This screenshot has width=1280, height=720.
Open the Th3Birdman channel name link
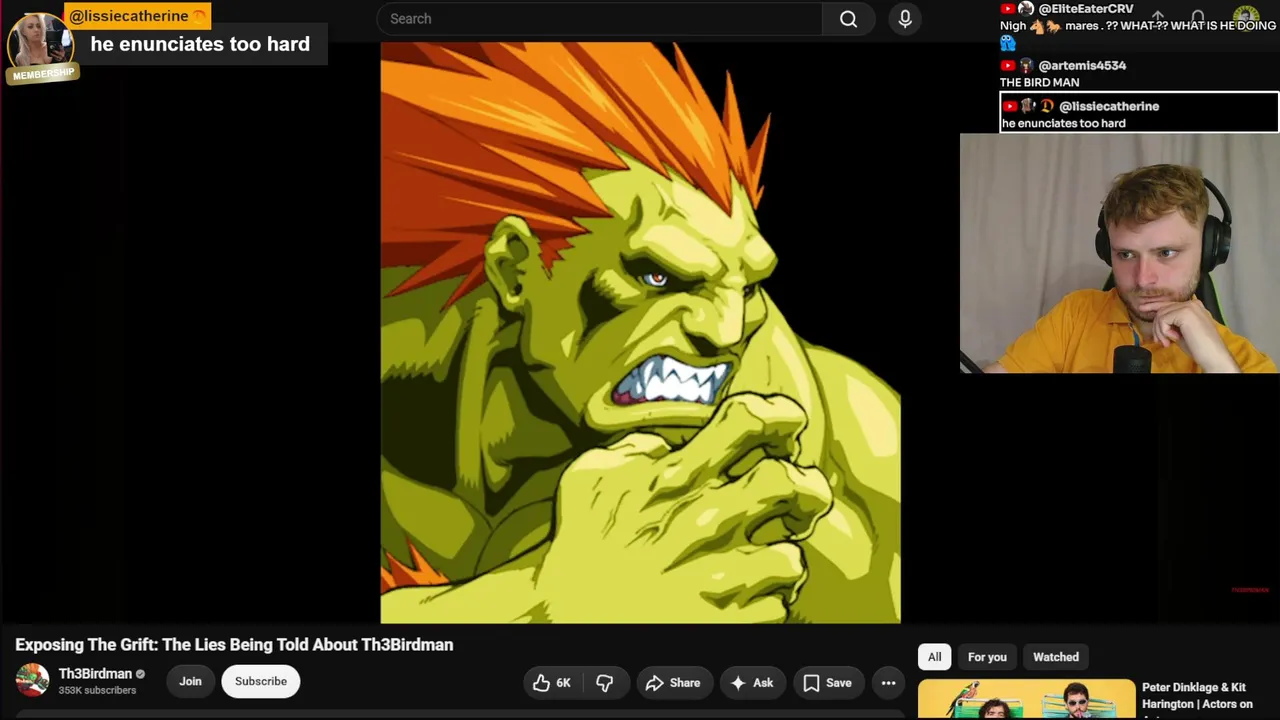tap(95, 674)
